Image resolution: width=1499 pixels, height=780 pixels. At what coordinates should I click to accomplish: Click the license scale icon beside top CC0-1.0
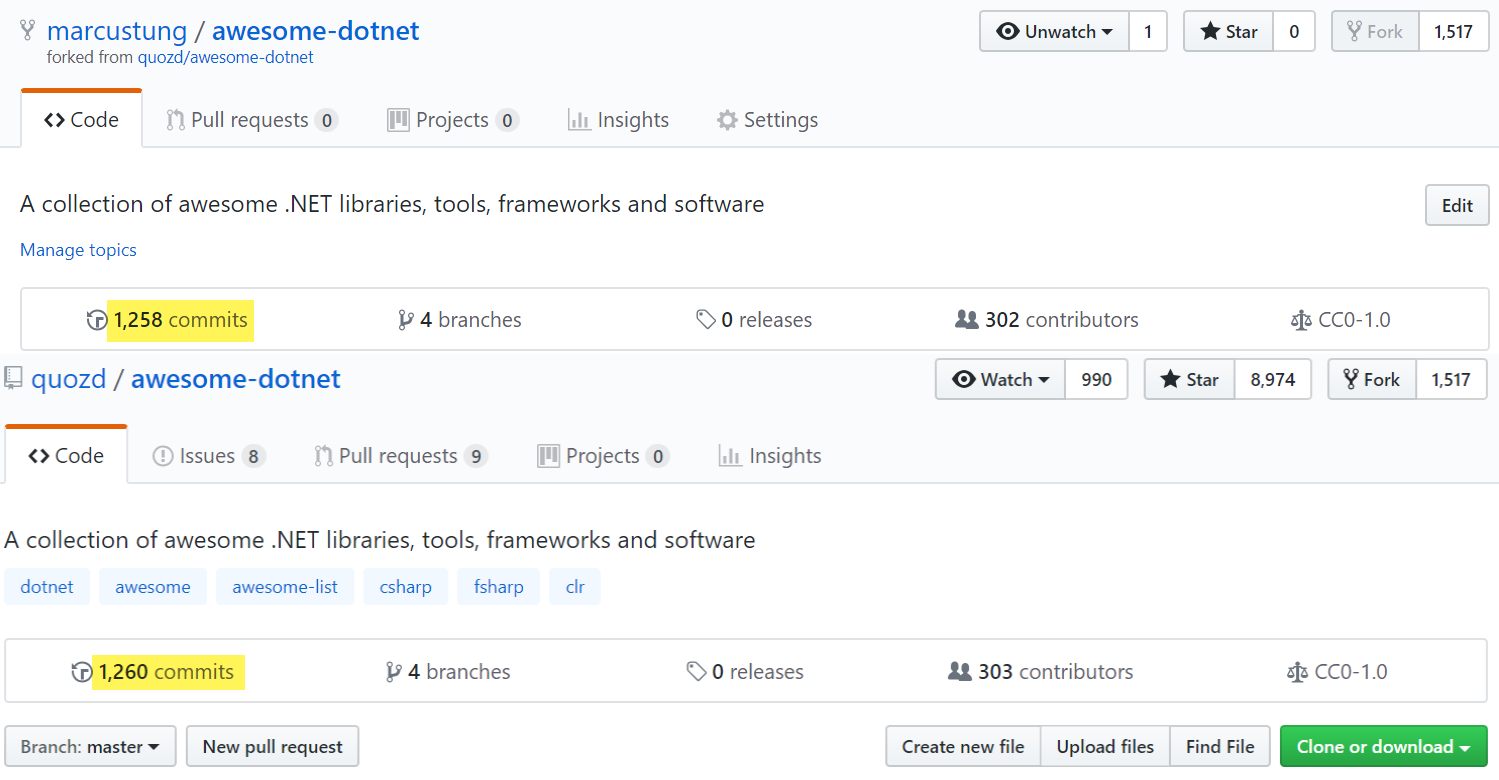point(1300,320)
